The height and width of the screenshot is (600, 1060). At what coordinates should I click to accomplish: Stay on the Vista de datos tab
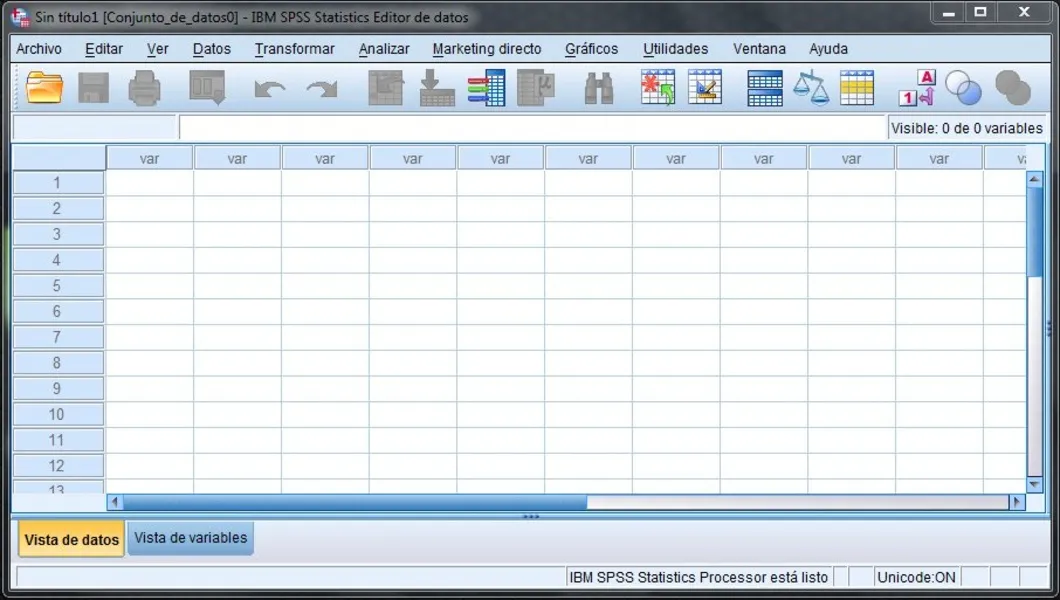click(70, 538)
